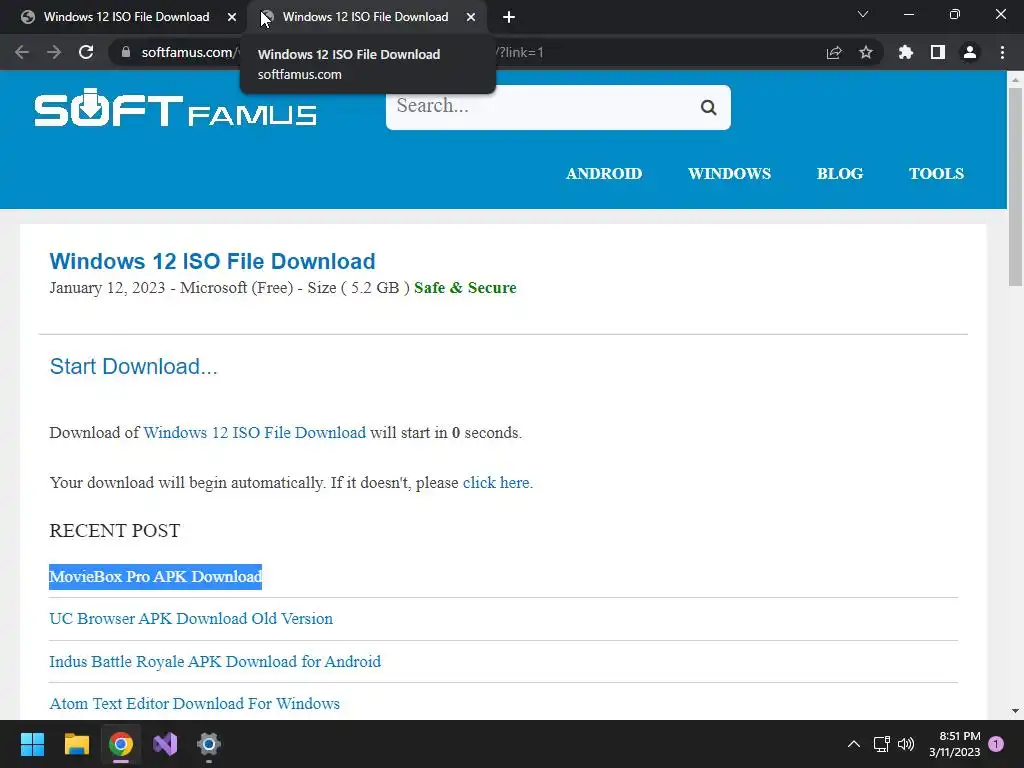Open Chrome three-dot menu

[1002, 52]
